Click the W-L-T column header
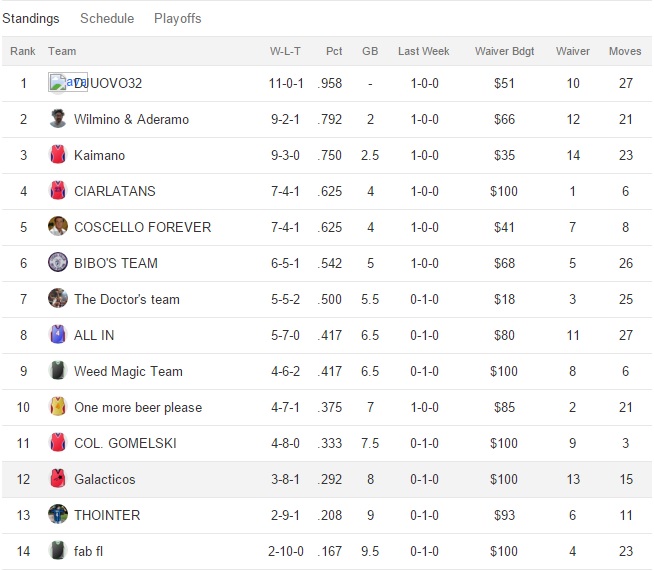Image resolution: width=654 pixels, height=571 pixels. point(287,51)
